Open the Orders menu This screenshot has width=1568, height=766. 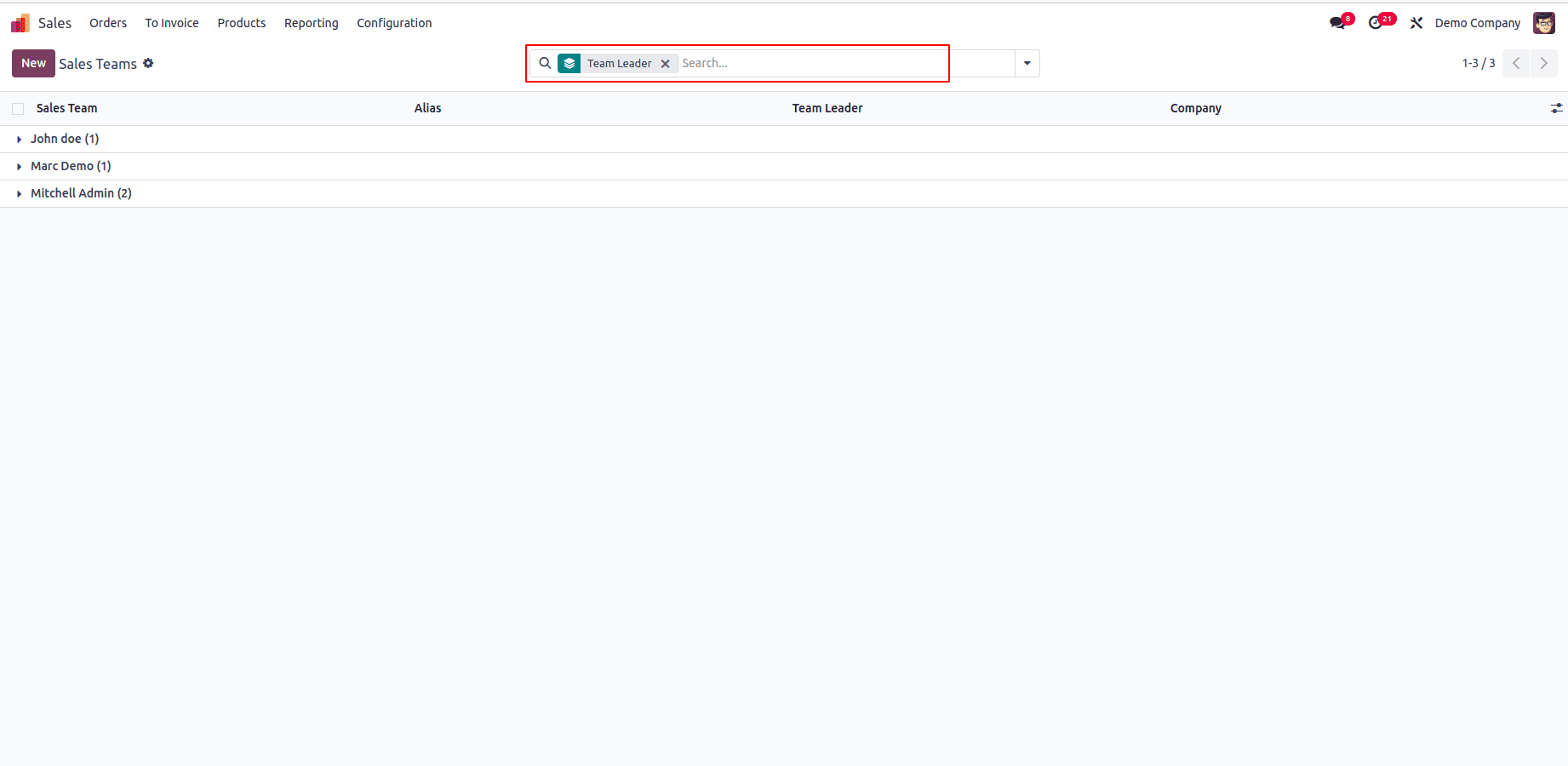[108, 23]
